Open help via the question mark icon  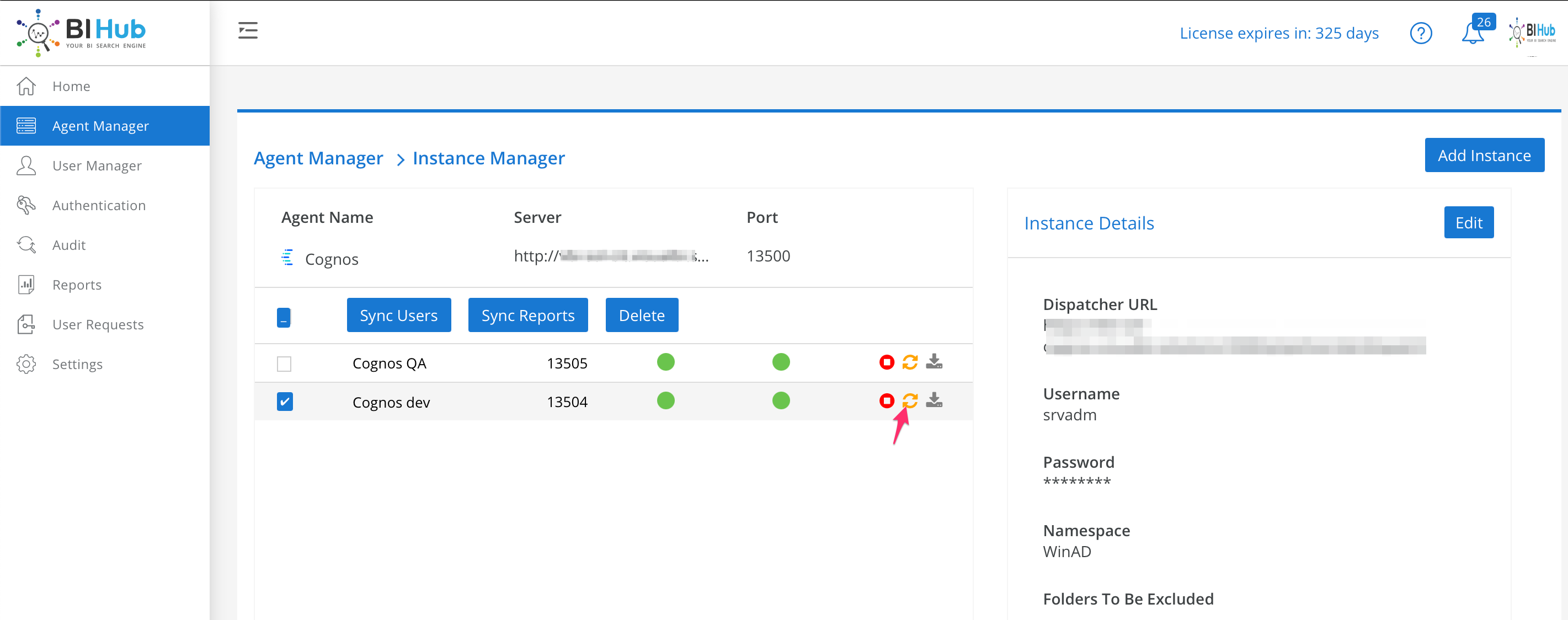pos(1421,33)
